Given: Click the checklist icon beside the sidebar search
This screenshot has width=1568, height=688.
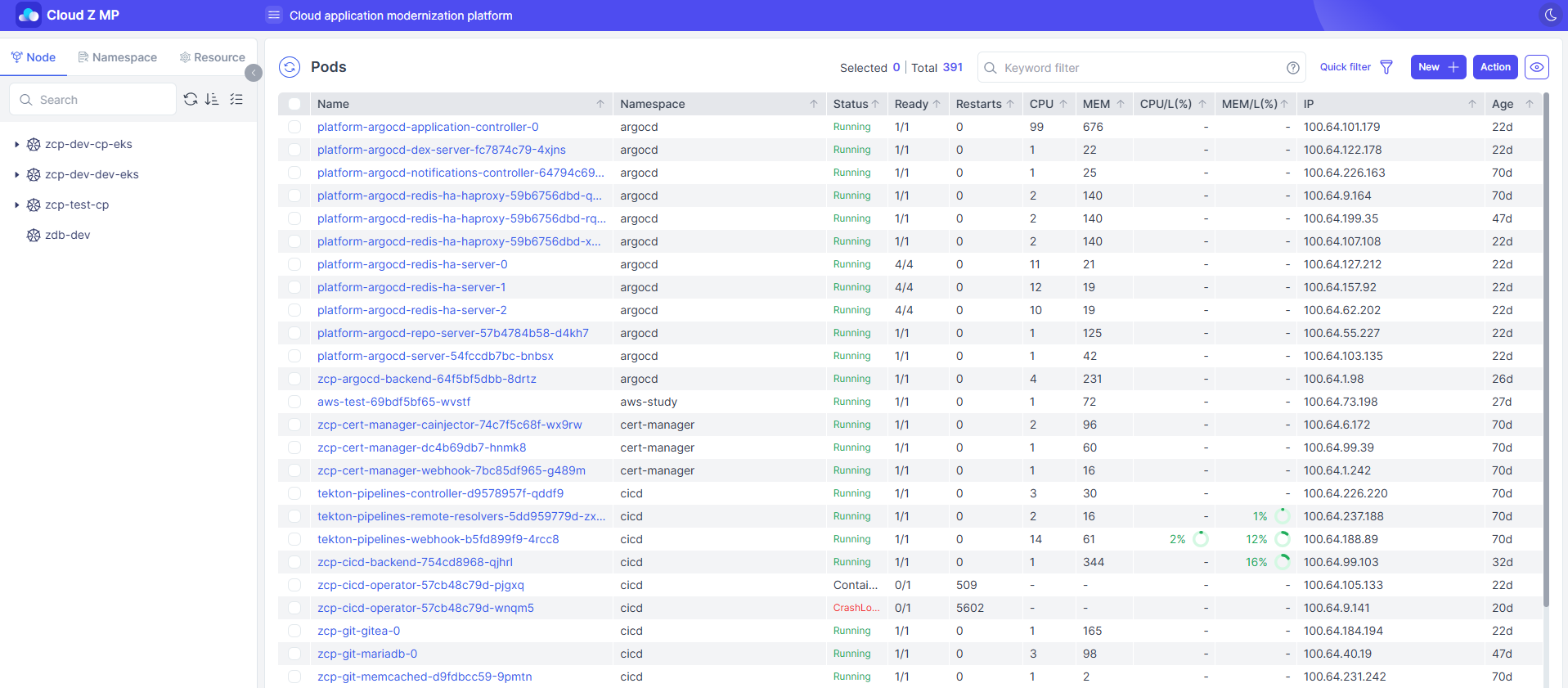Looking at the screenshot, I should pyautogui.click(x=236, y=99).
